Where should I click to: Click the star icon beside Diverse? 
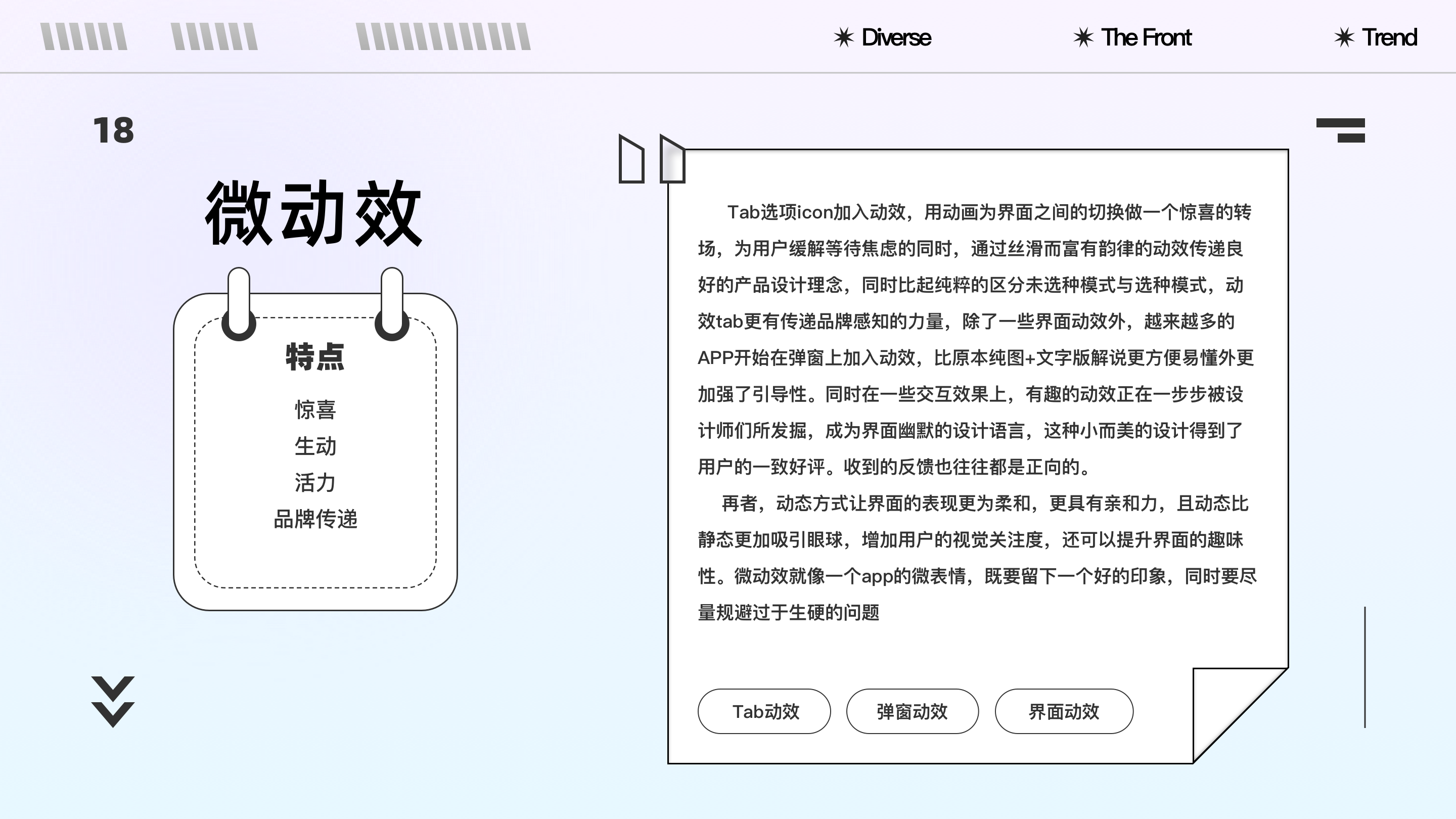click(843, 38)
